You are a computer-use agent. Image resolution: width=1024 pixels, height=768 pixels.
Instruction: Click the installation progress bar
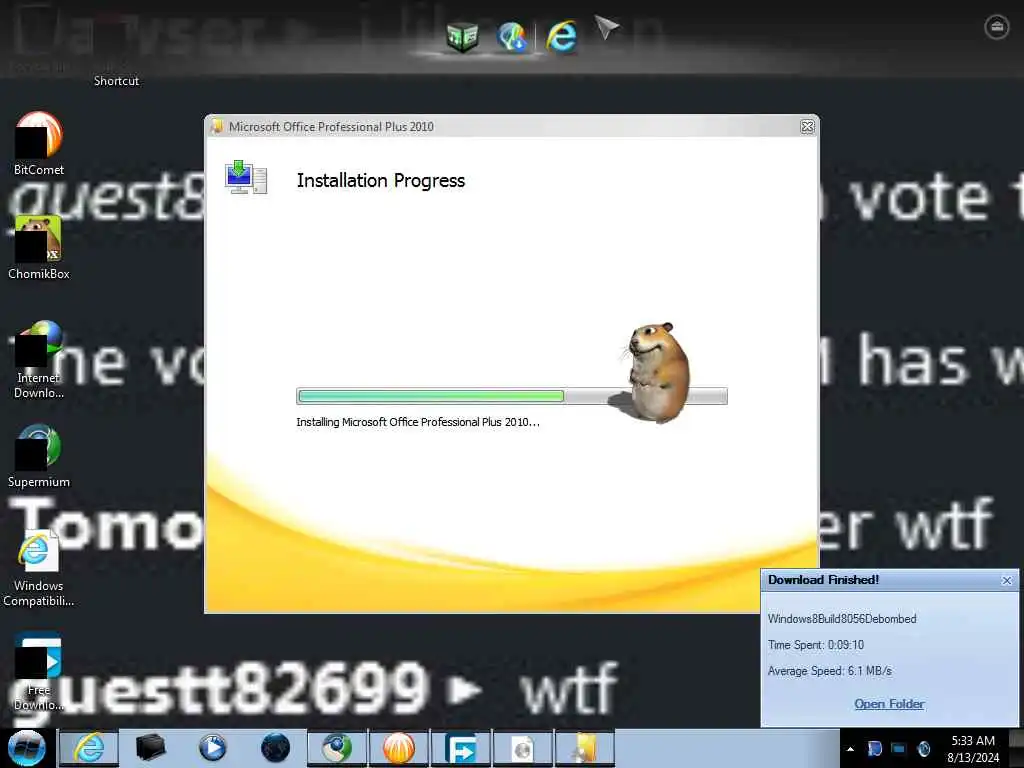[511, 396]
